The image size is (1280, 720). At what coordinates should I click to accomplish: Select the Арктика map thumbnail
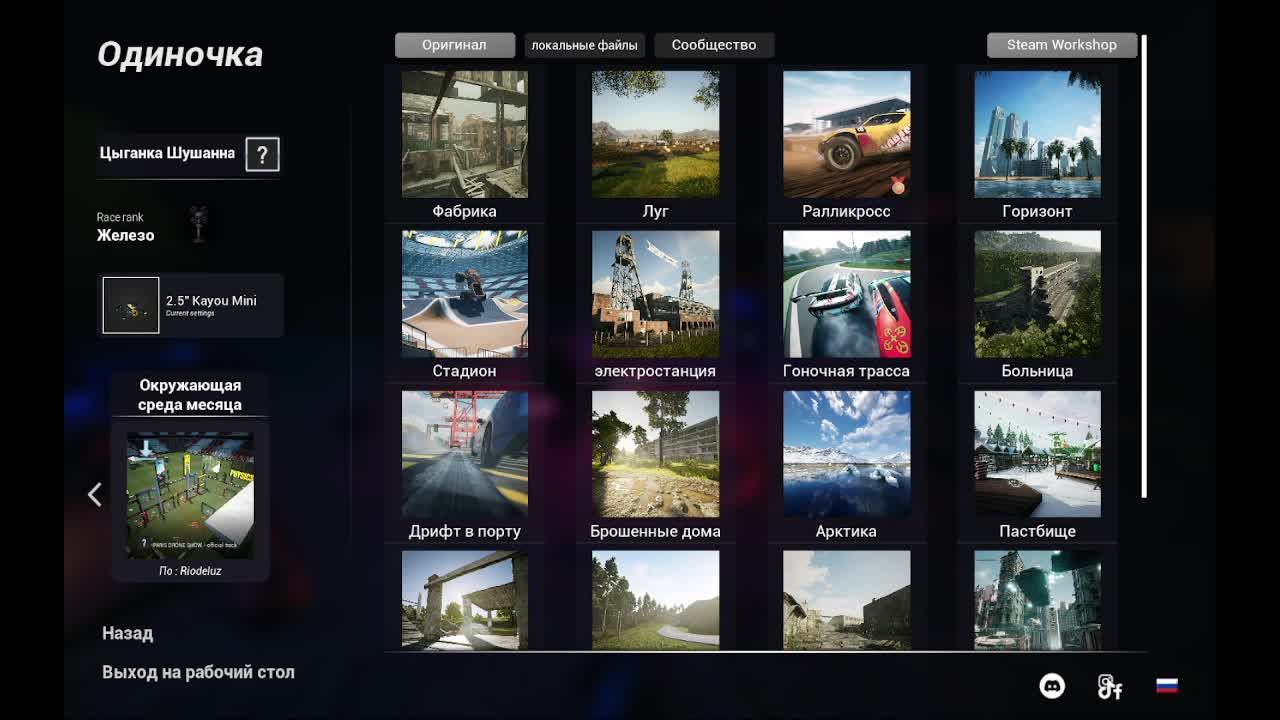(x=847, y=454)
